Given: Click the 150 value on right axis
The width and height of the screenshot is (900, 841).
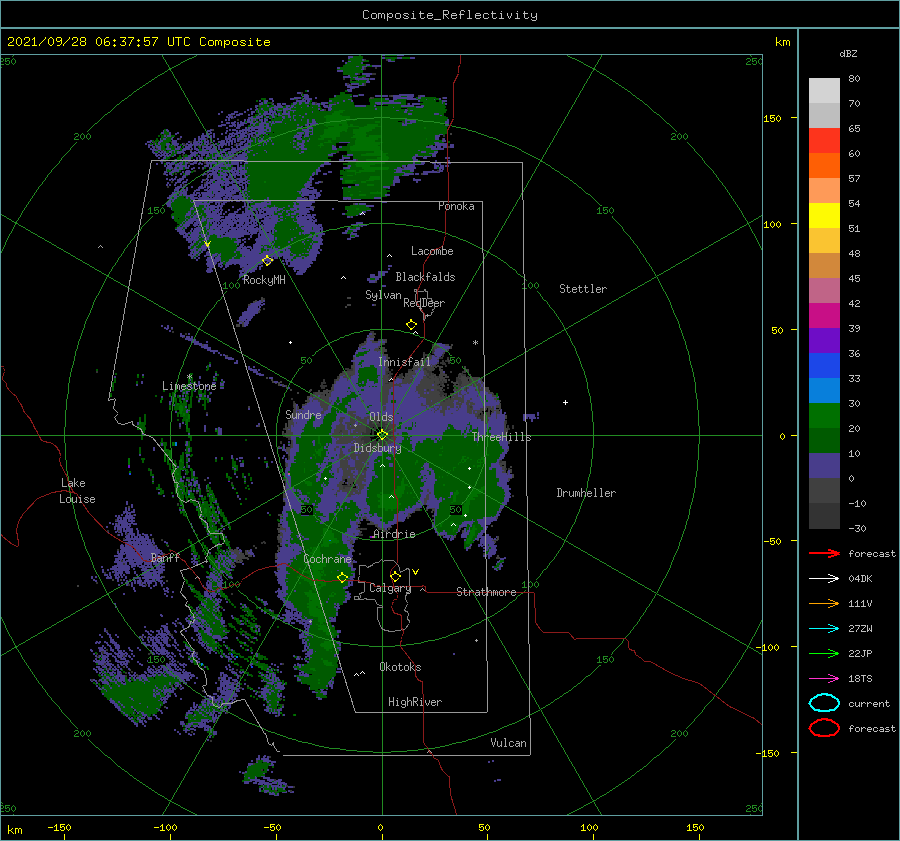Looking at the screenshot, I should 772,118.
